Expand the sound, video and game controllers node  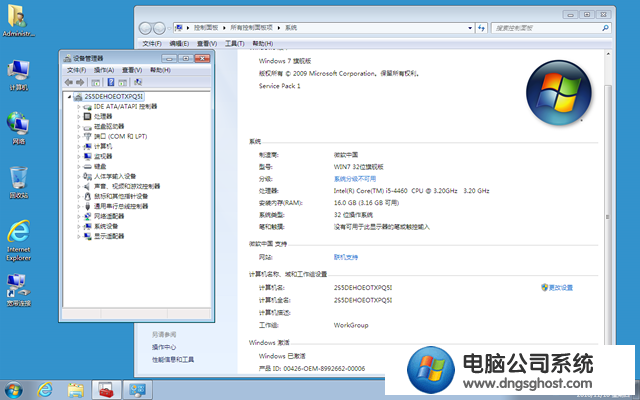pyautogui.click(x=79, y=187)
